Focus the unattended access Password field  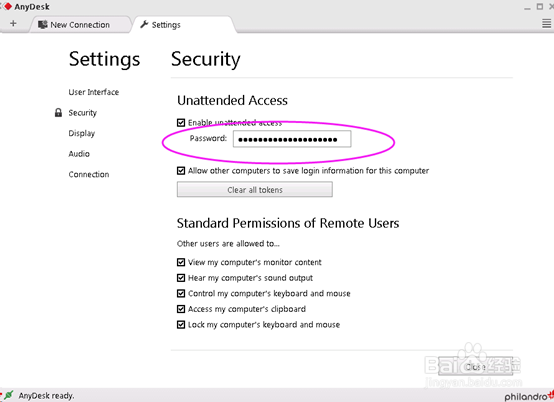[x=292, y=139]
